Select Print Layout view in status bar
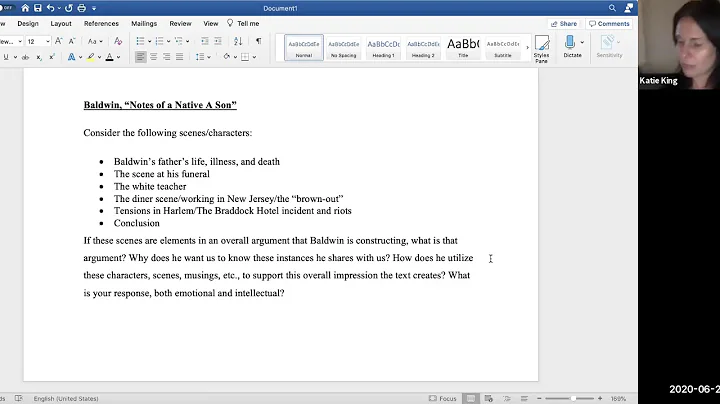 pyautogui.click(x=471, y=398)
